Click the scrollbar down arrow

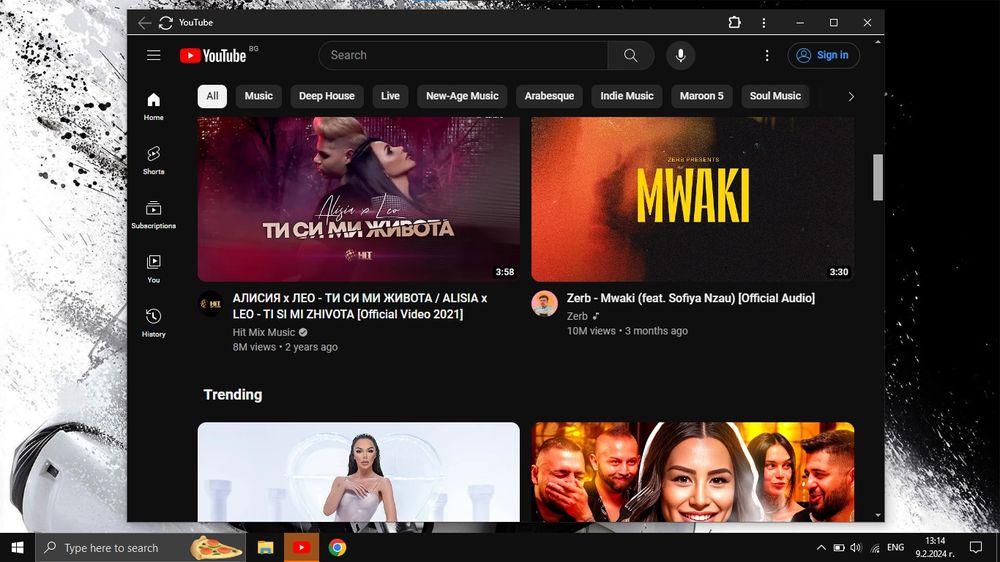click(x=878, y=515)
